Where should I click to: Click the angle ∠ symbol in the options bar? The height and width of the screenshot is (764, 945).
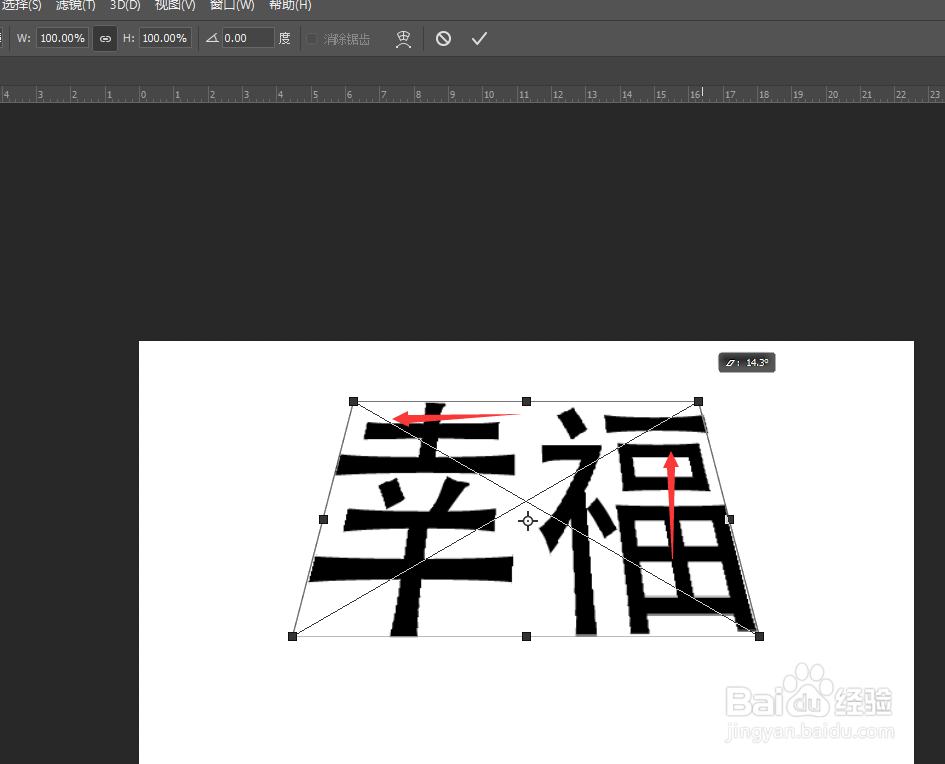click(x=211, y=38)
